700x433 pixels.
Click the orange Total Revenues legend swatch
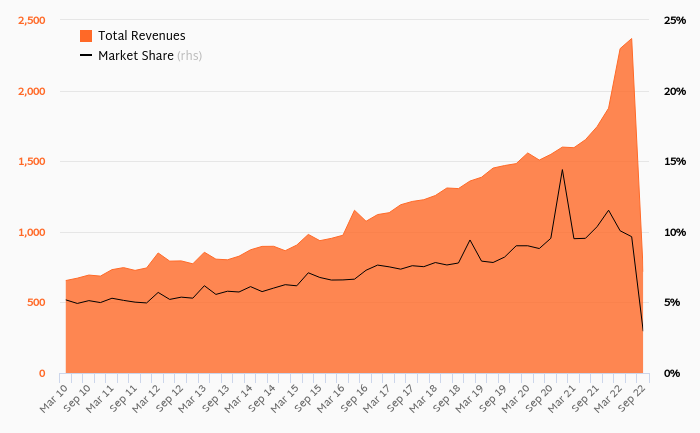pos(86,36)
